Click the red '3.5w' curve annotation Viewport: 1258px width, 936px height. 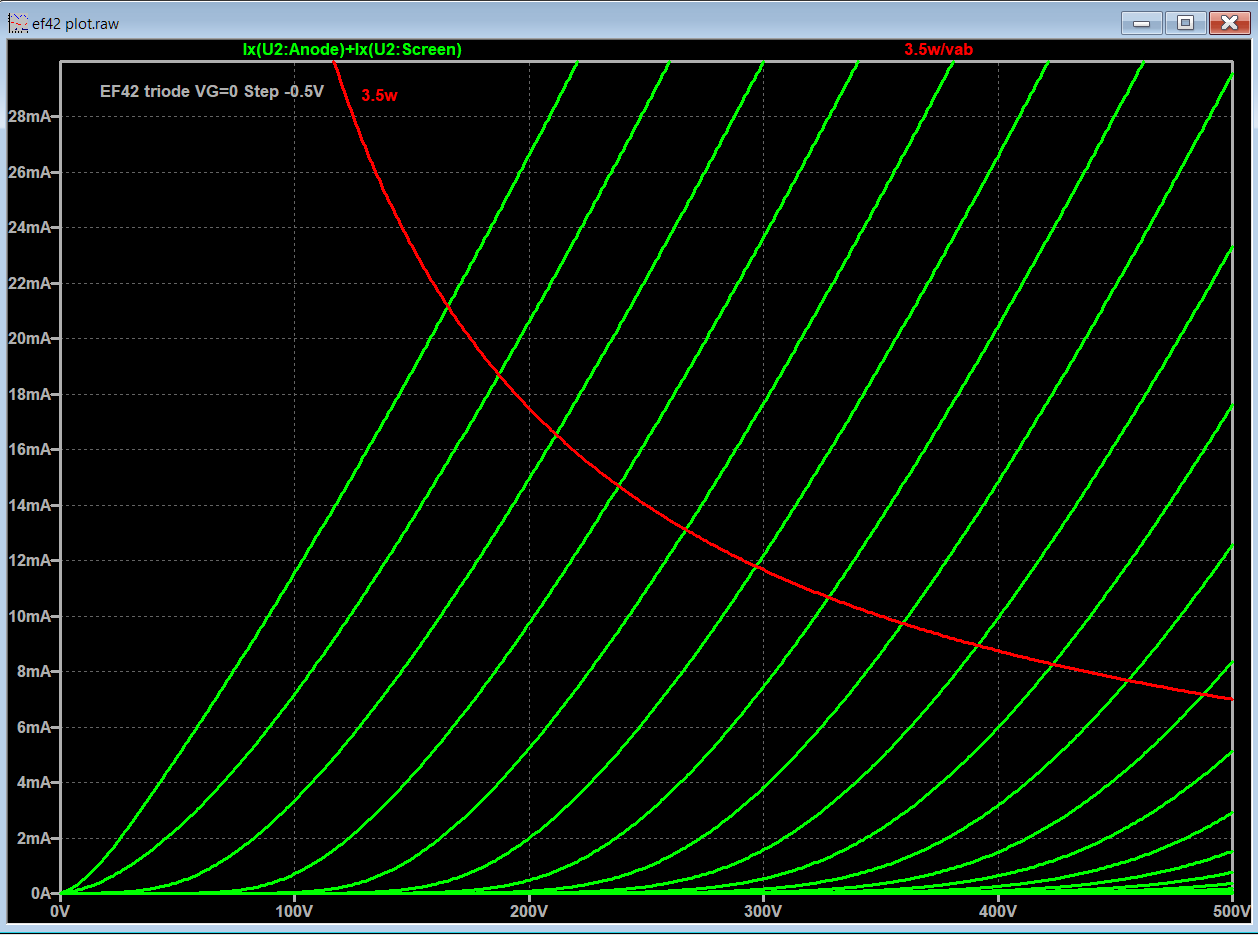(x=380, y=96)
